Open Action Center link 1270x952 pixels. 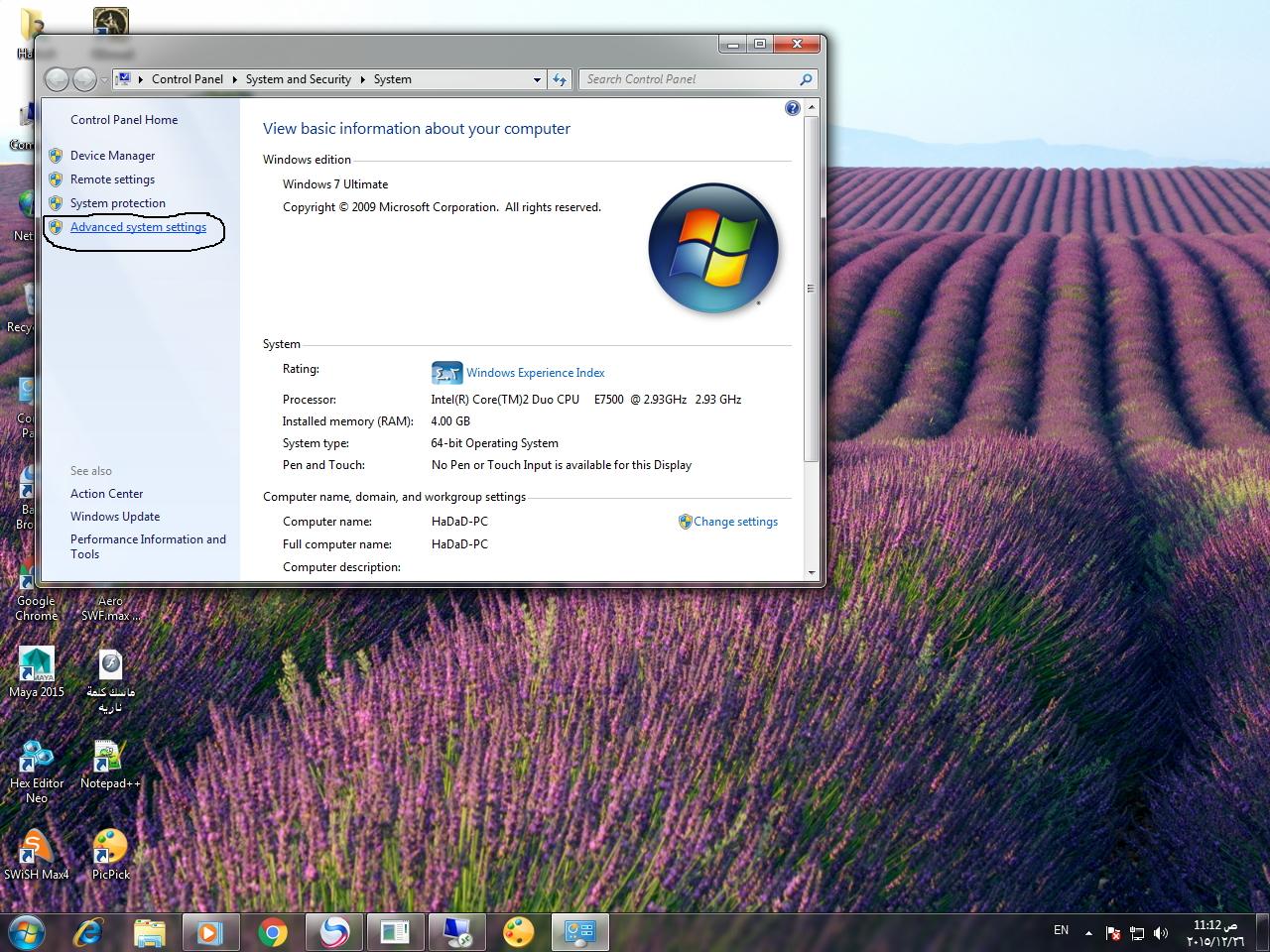106,494
